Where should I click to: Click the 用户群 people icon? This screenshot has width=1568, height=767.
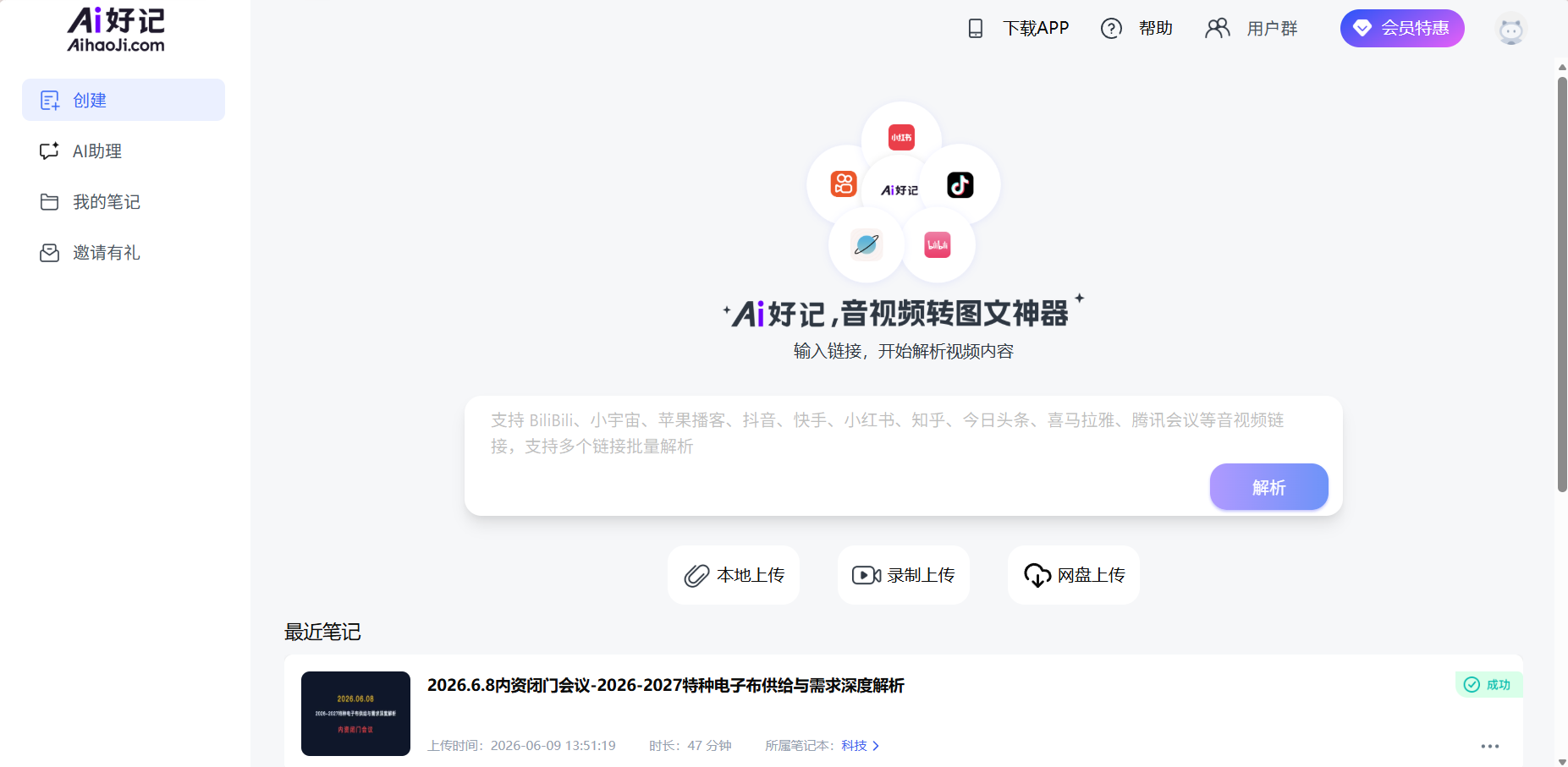click(1218, 29)
